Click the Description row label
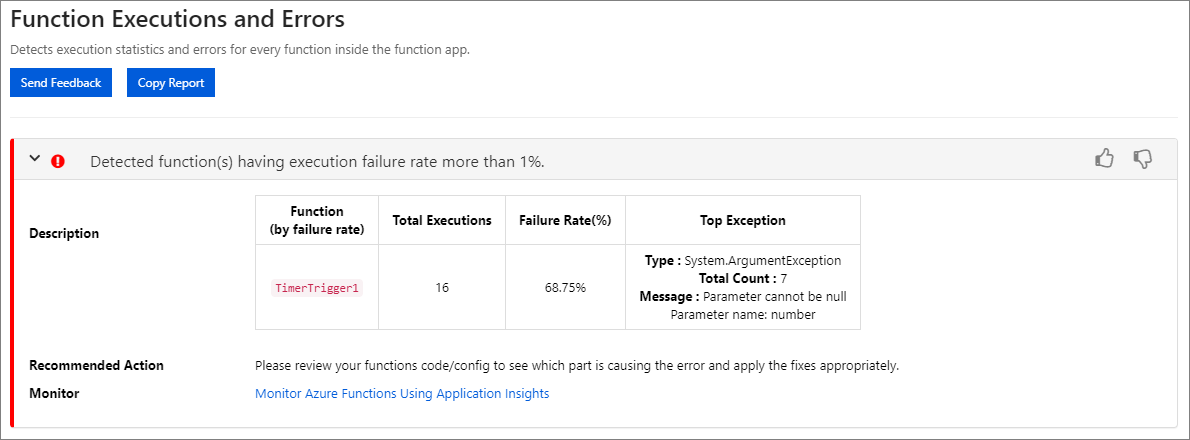 (x=64, y=234)
